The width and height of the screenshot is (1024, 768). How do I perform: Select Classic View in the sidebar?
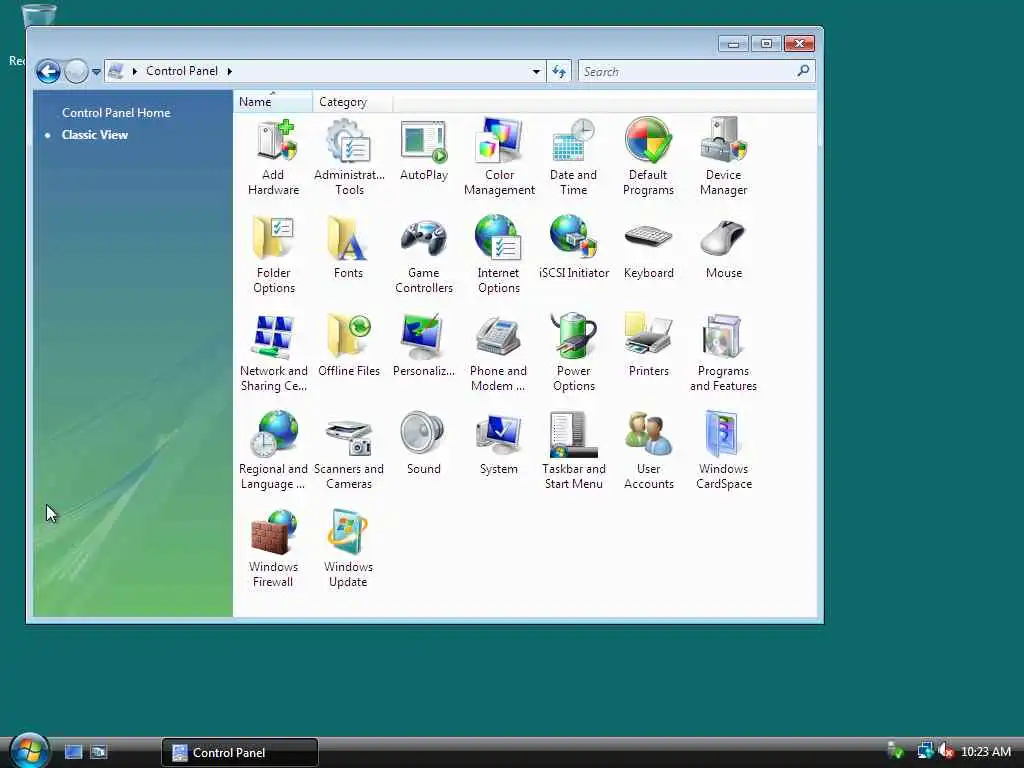95,135
